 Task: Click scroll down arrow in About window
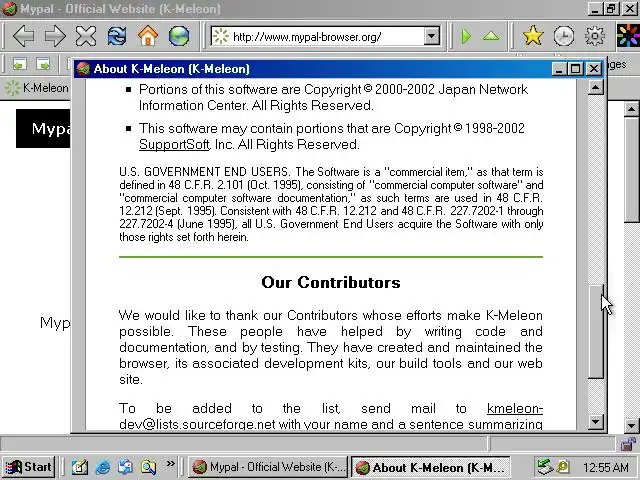click(596, 422)
